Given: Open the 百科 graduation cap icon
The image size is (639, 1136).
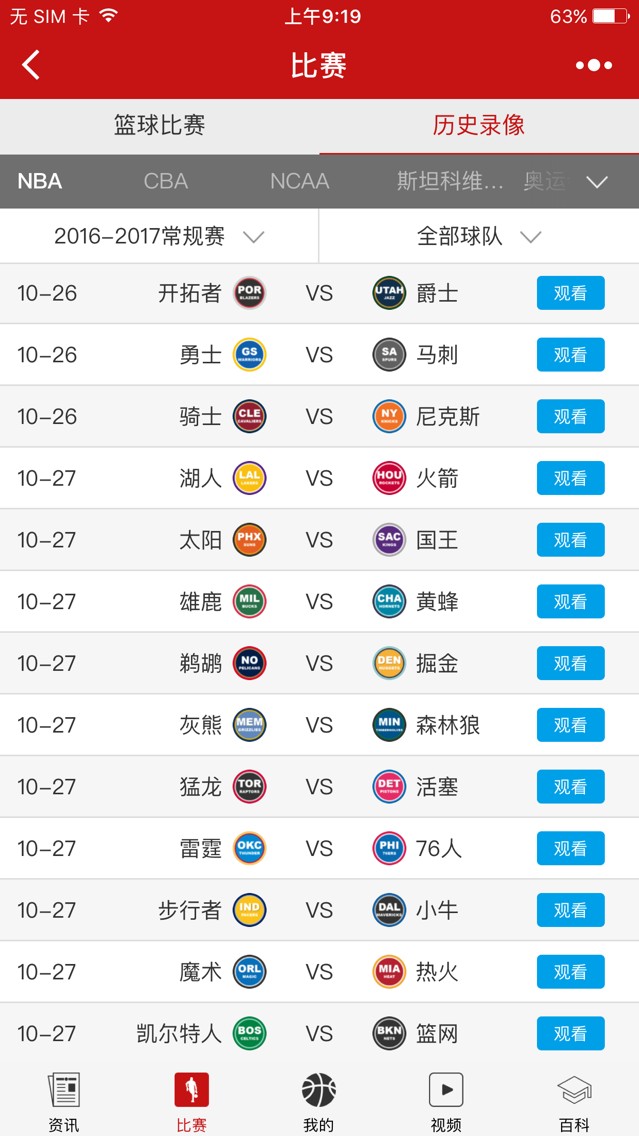Looking at the screenshot, I should point(575,1090).
